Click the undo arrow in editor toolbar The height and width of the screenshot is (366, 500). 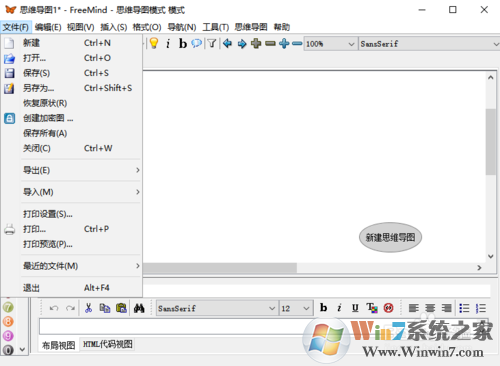coord(54,308)
